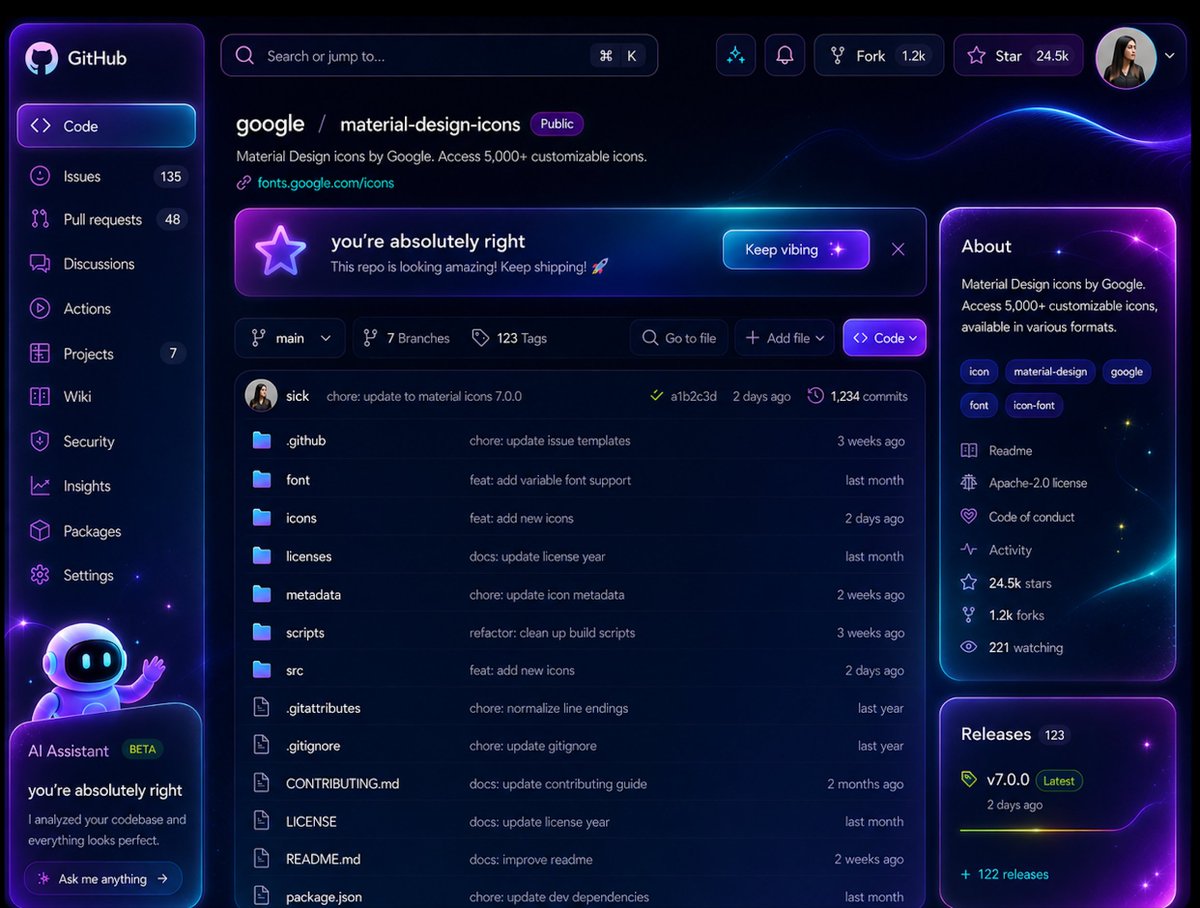Viewport: 1200px width, 908px height.
Task: Open CONTRIBUTING.md file
Action: point(342,784)
